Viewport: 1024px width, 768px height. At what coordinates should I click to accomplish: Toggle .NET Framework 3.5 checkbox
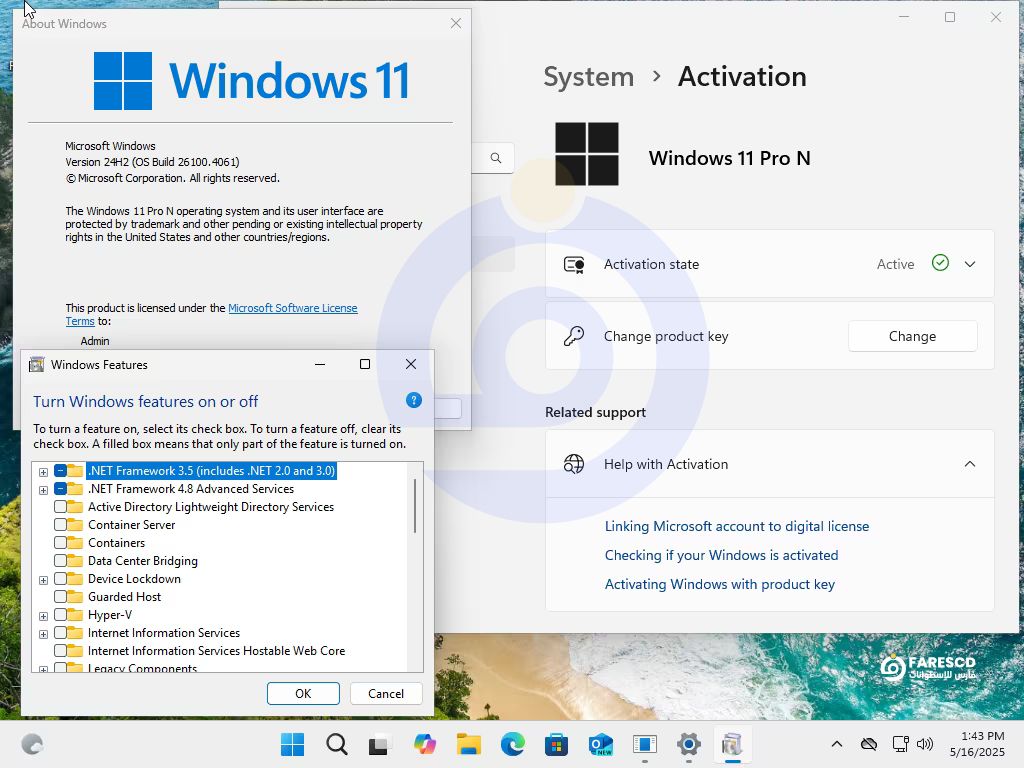60,471
